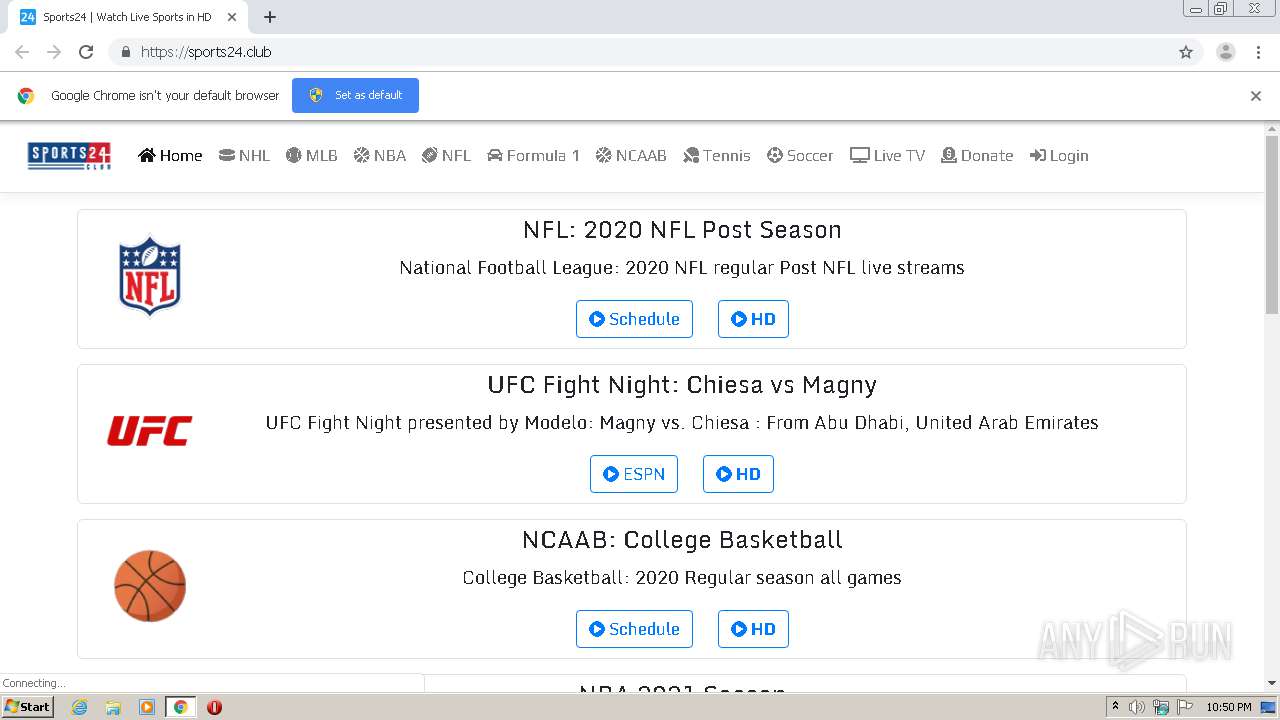The image size is (1280, 720).
Task: Select the Sports24 browser tab
Action: tap(128, 17)
